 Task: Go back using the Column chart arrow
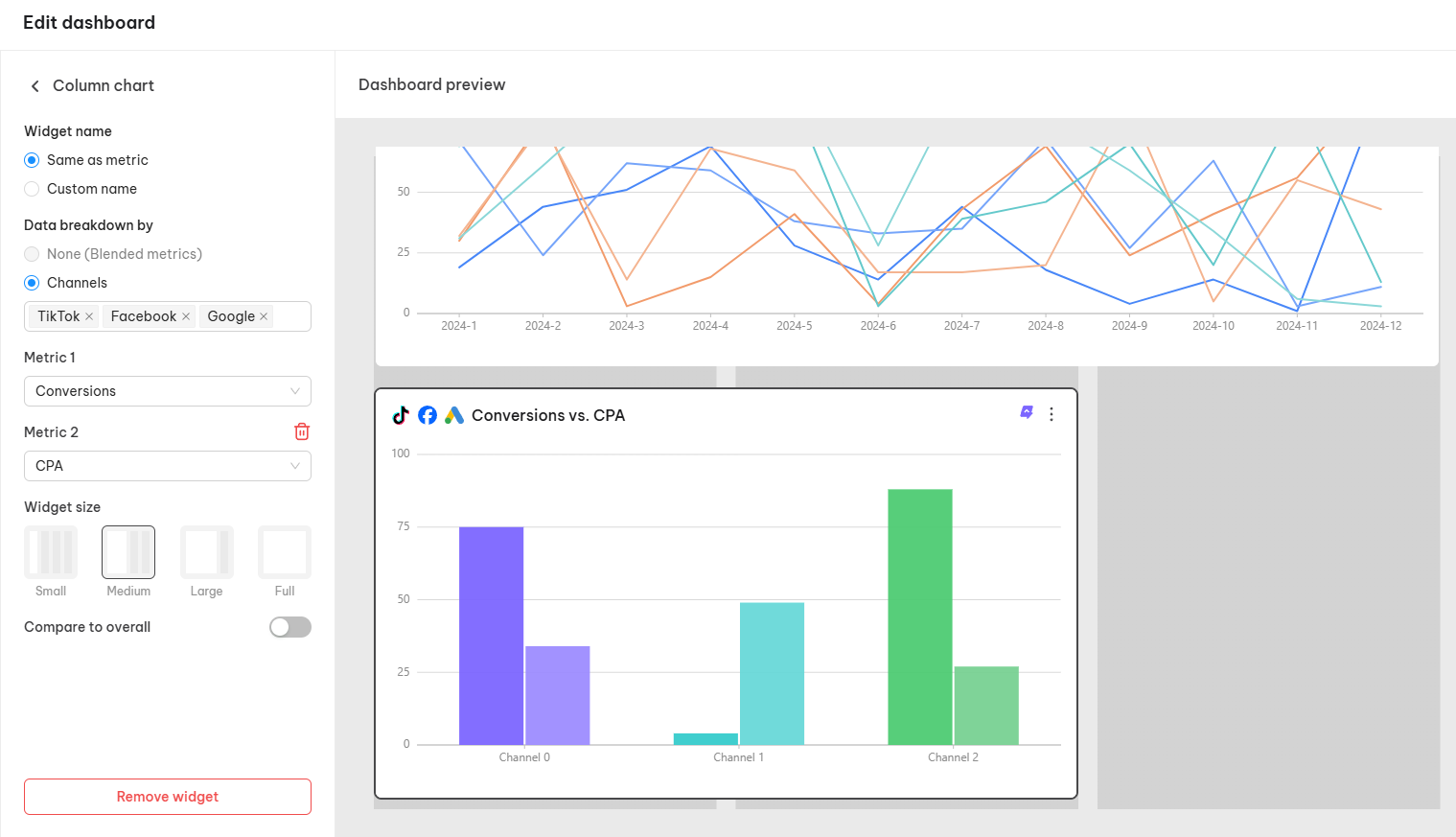(x=35, y=86)
